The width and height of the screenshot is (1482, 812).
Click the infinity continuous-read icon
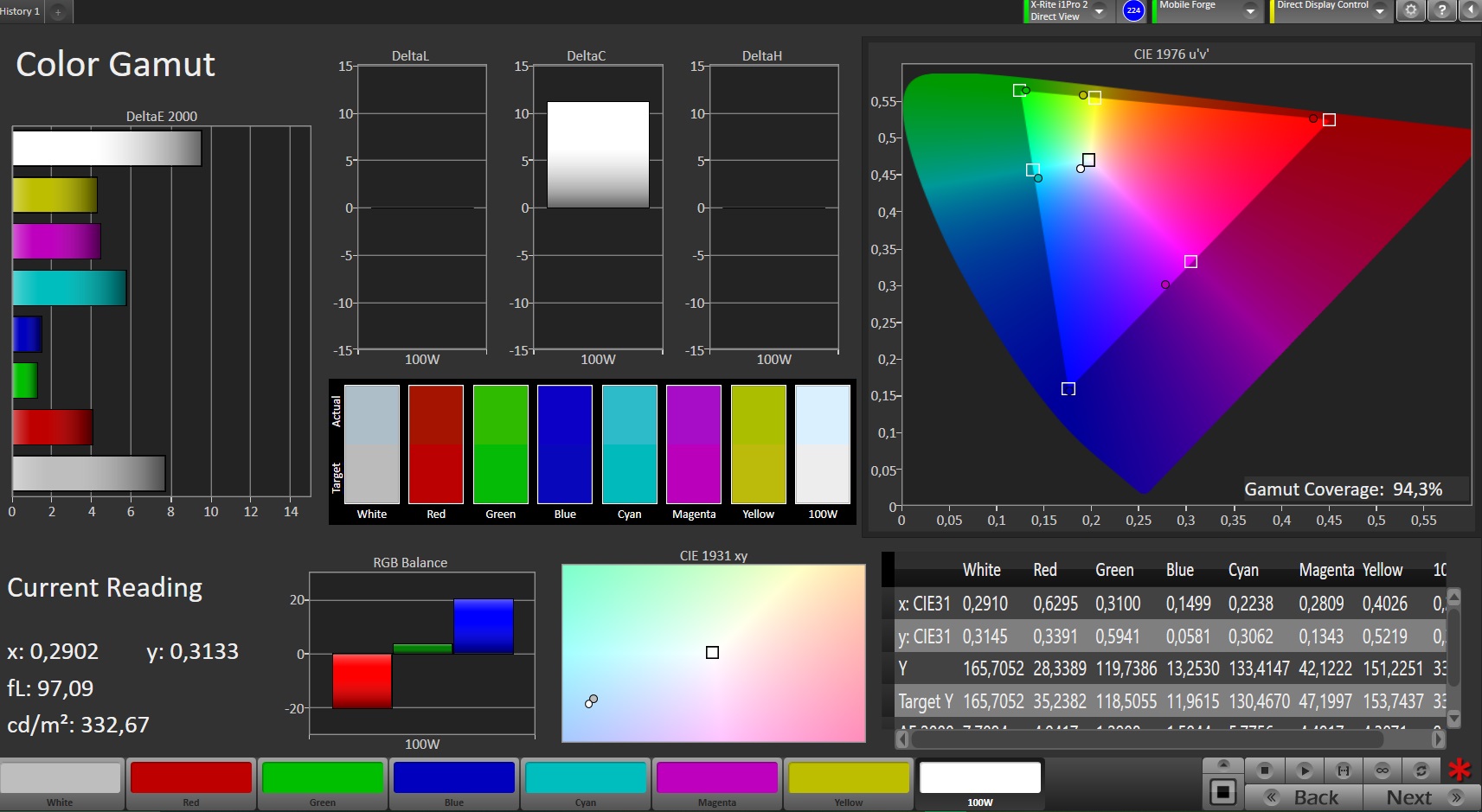1382,770
